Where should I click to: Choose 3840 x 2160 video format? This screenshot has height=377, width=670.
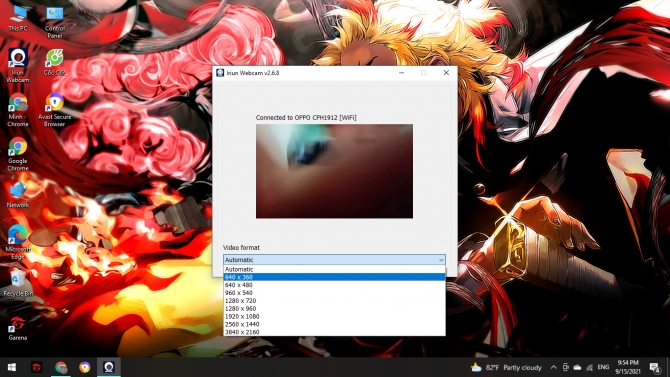pos(334,332)
